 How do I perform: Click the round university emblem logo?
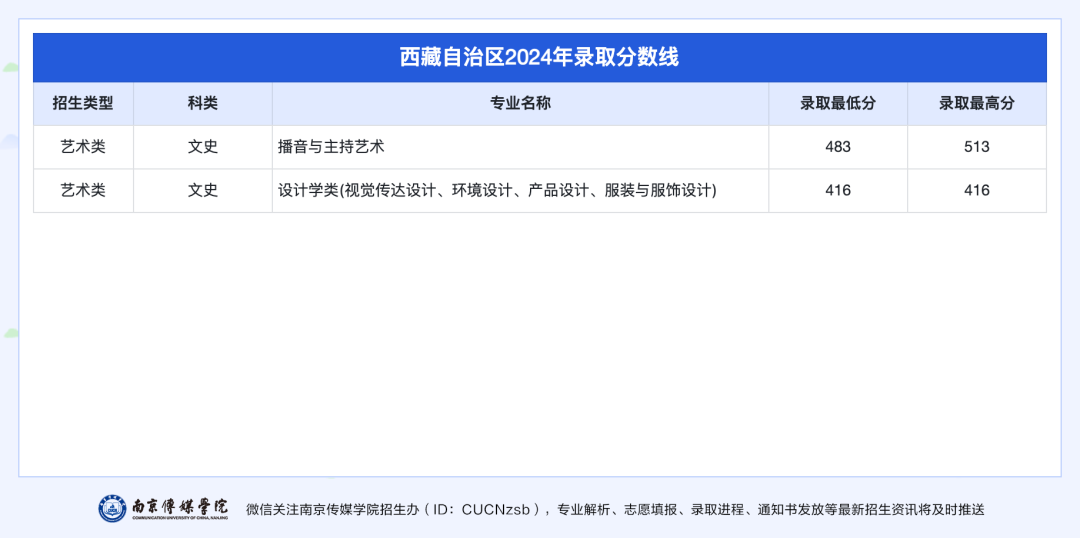(x=112, y=508)
